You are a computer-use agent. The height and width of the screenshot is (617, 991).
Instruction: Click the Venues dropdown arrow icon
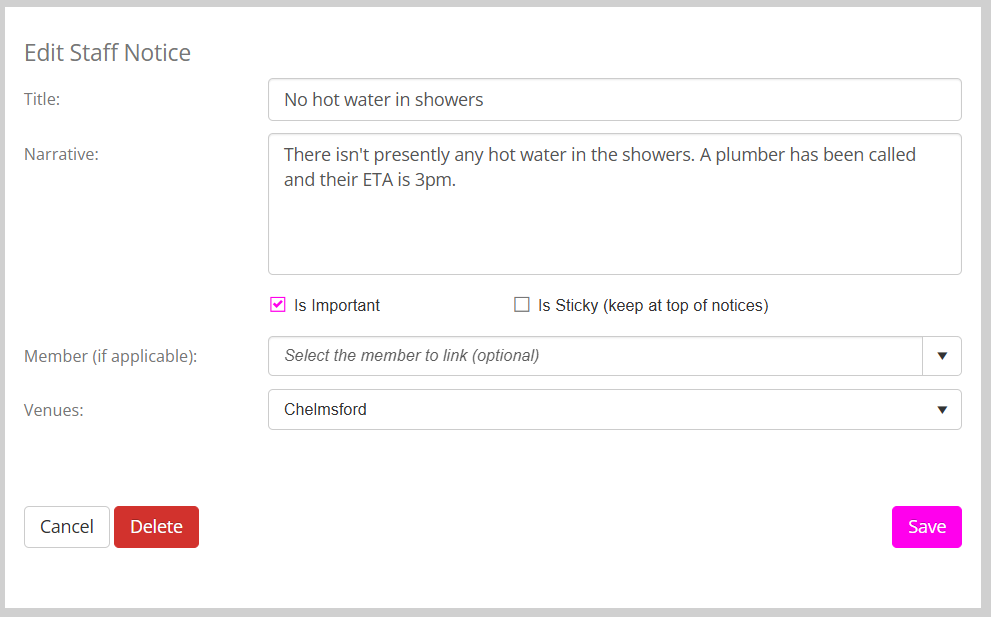[x=942, y=410]
